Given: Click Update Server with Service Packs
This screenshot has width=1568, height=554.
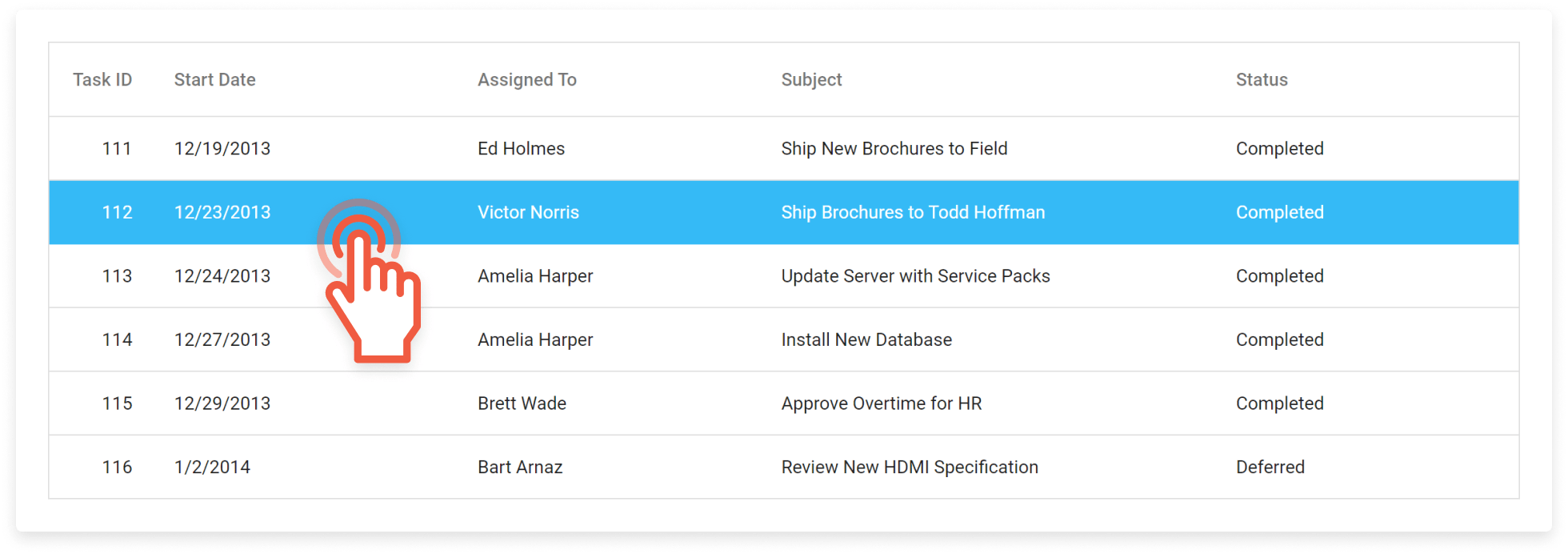Looking at the screenshot, I should pyautogui.click(x=915, y=276).
